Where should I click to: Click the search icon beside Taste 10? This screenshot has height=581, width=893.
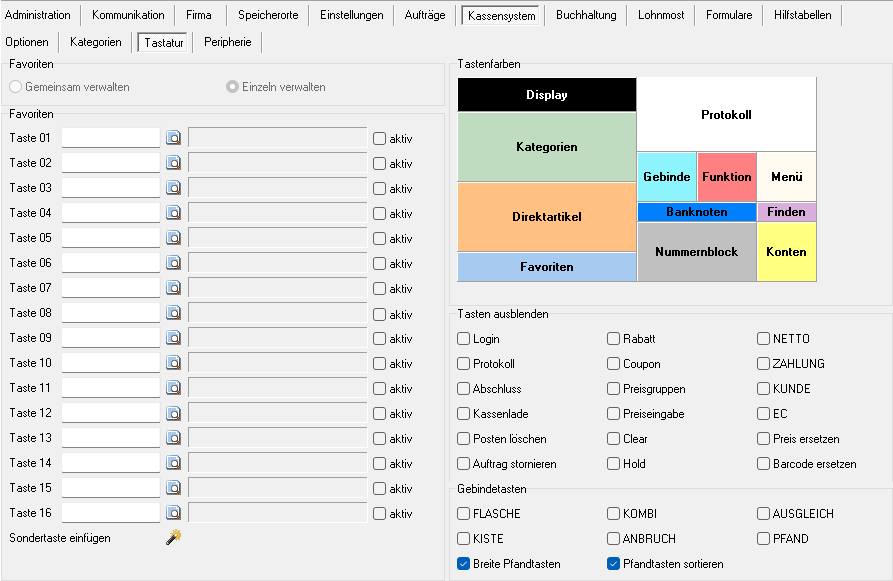173,363
